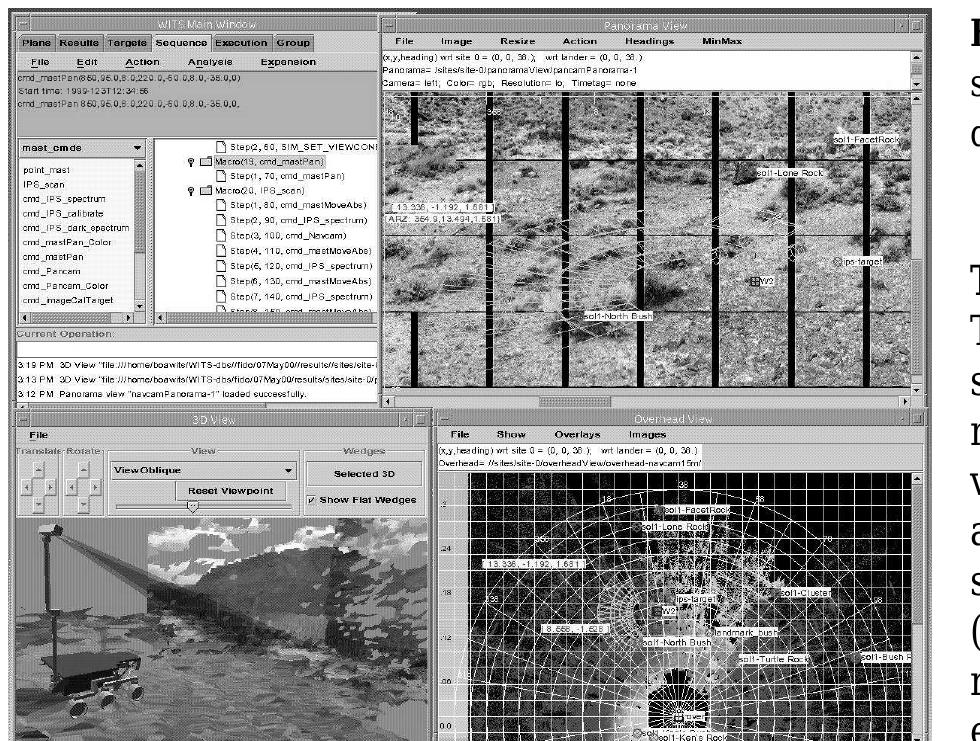Open Edit menu in WITS Main Window
Viewport: 980px width, 741px height.
pyautogui.click(x=87, y=62)
